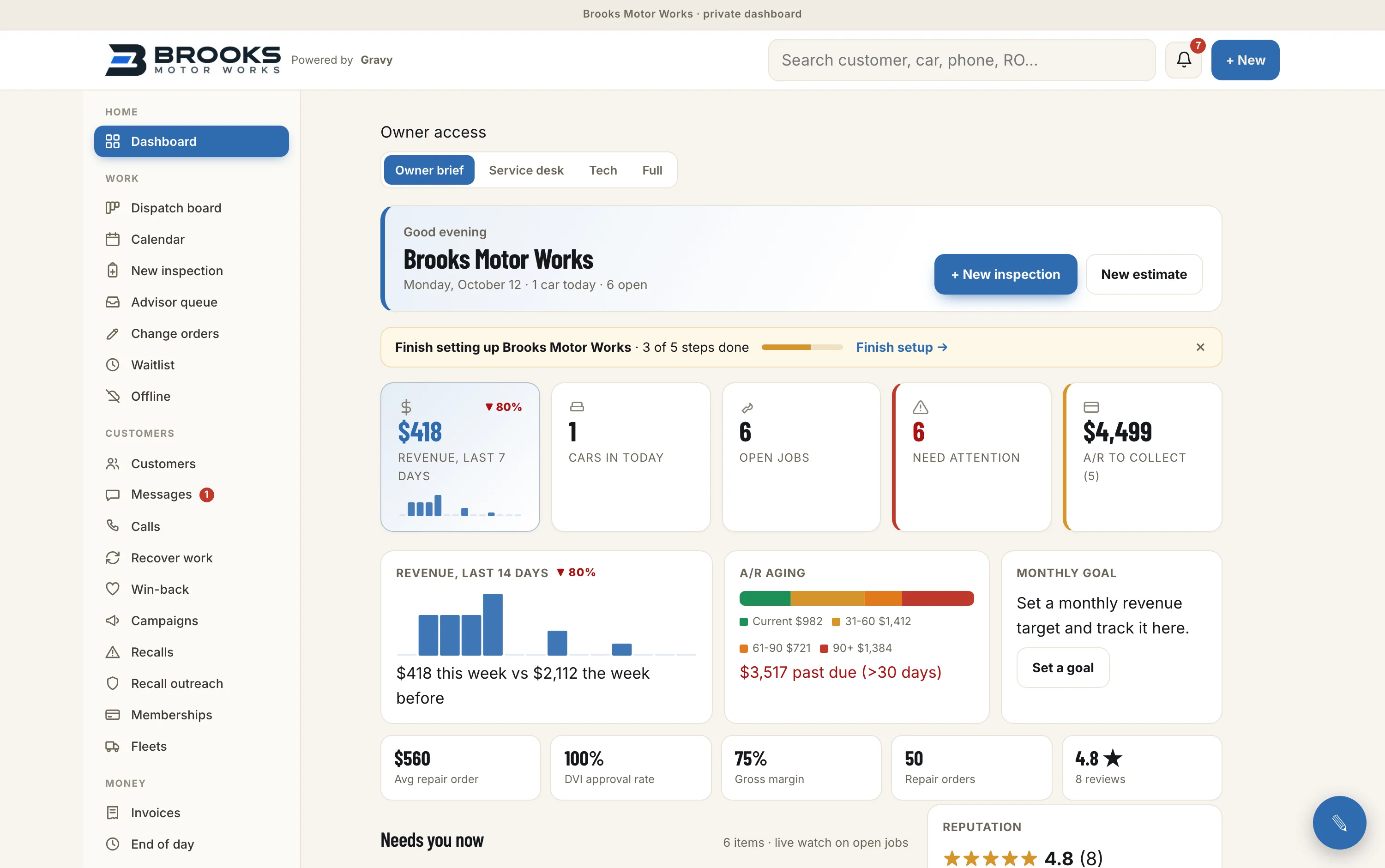Click the End of day clock icon
Image resolution: width=1385 pixels, height=868 pixels.
tap(113, 844)
